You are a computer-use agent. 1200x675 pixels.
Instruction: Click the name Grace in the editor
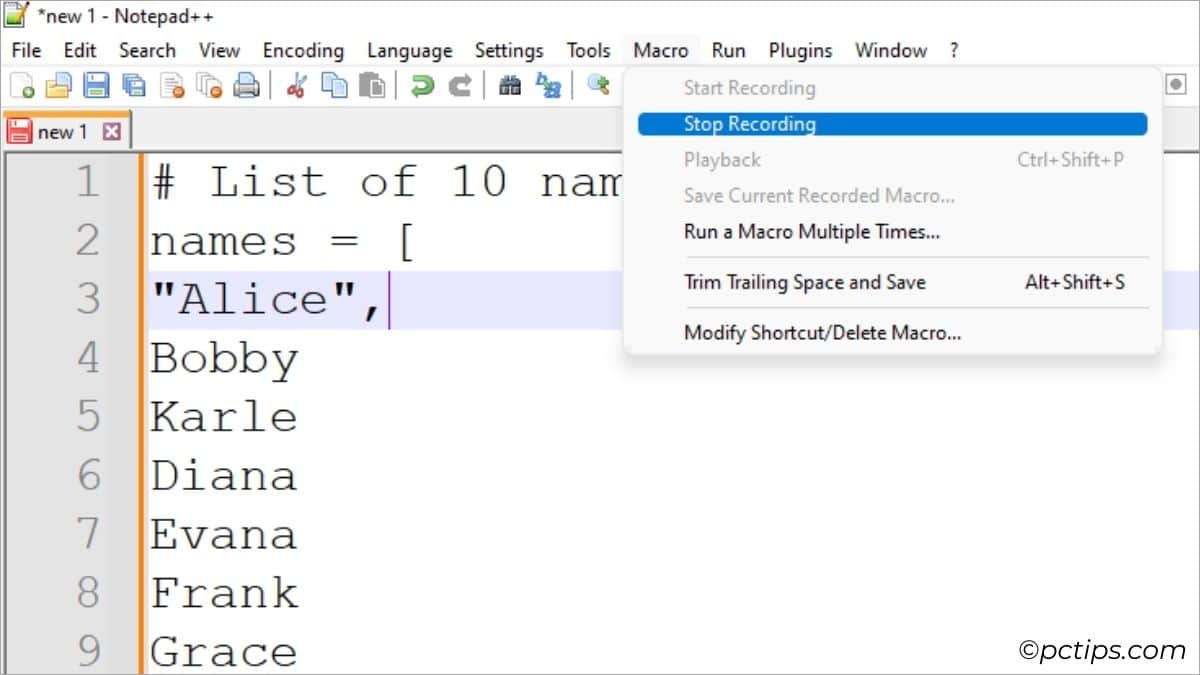[224, 652]
